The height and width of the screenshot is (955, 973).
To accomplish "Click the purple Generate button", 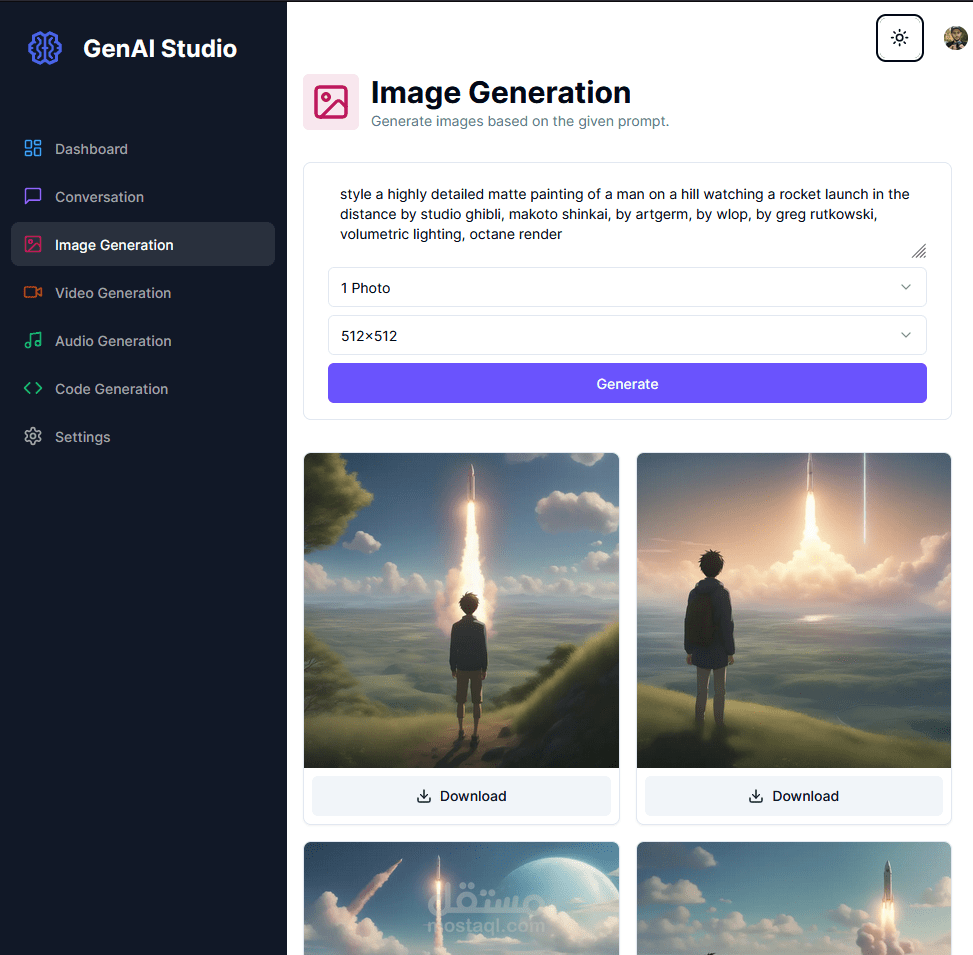I will coord(627,383).
